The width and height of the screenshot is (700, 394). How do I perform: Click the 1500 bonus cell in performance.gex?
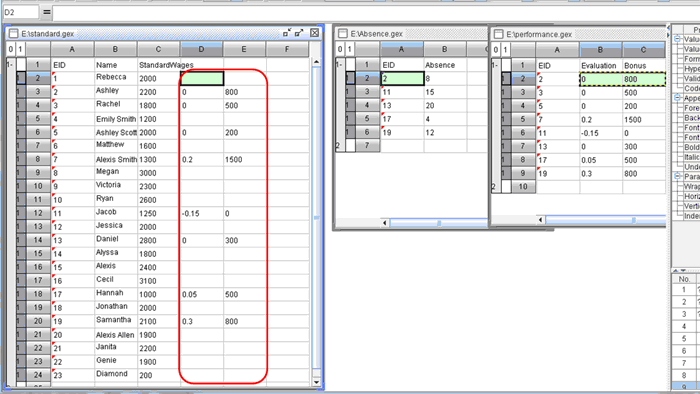pyautogui.click(x=644, y=120)
